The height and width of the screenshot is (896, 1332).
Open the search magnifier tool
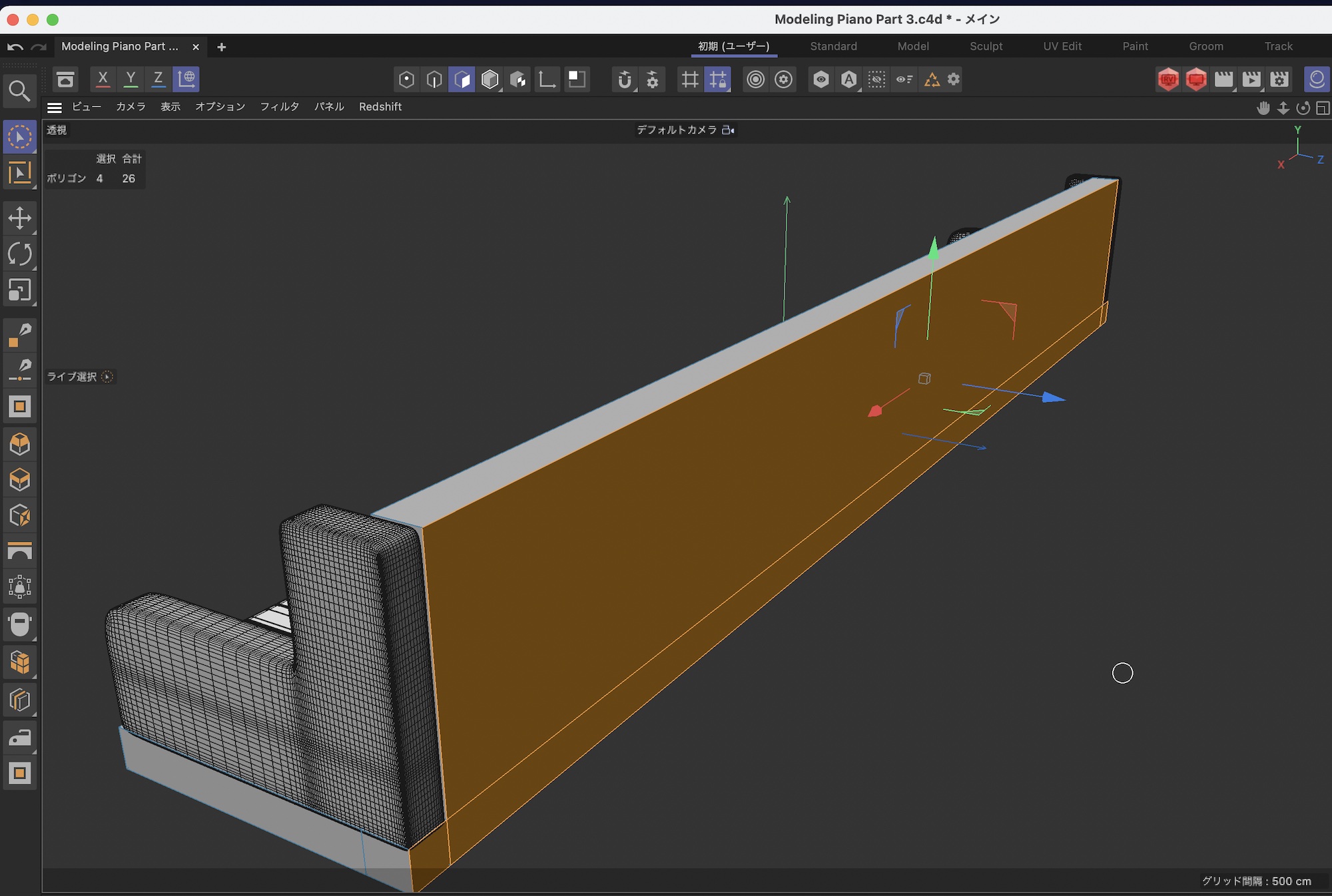[19, 91]
